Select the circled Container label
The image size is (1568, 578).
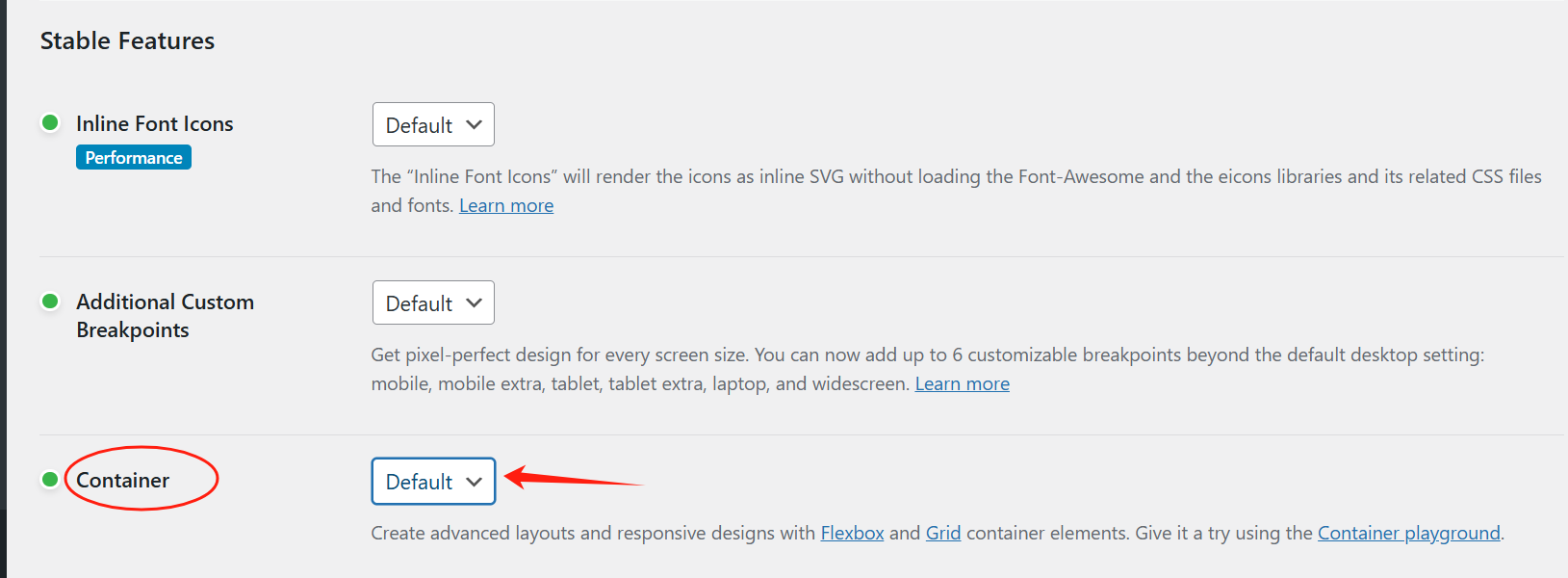[122, 479]
